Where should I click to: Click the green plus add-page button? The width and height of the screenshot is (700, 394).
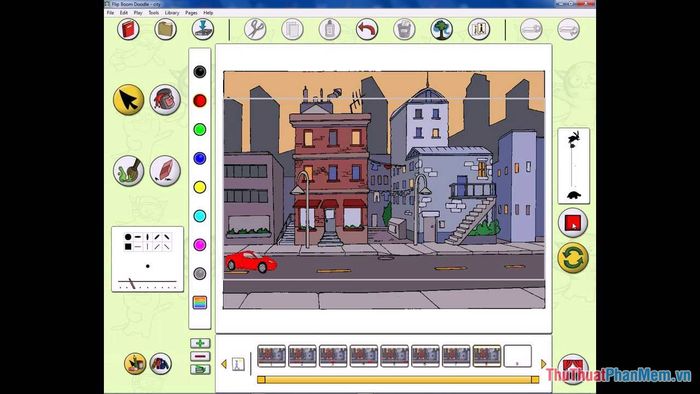click(x=200, y=343)
